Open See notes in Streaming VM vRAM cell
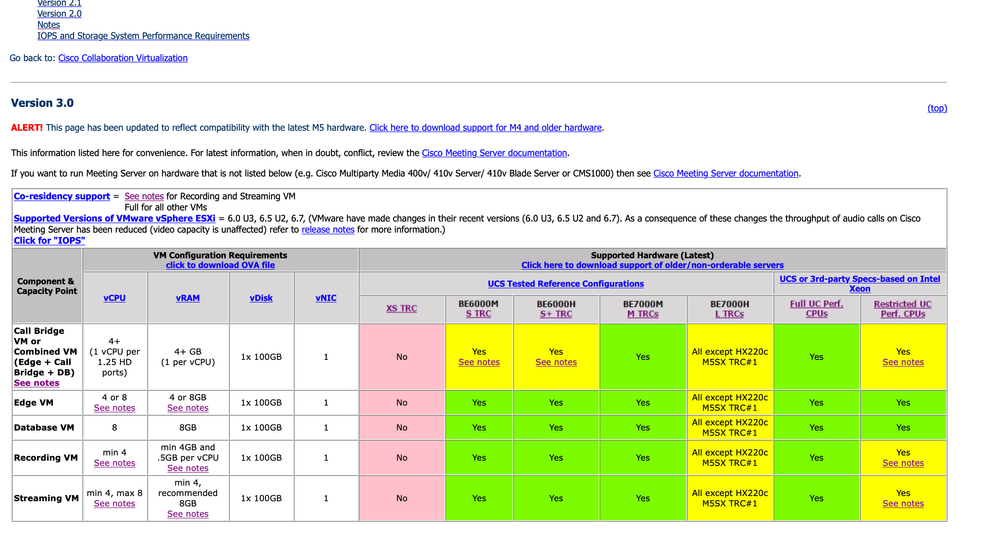Image resolution: width=998 pixels, height=554 pixels. click(188, 514)
